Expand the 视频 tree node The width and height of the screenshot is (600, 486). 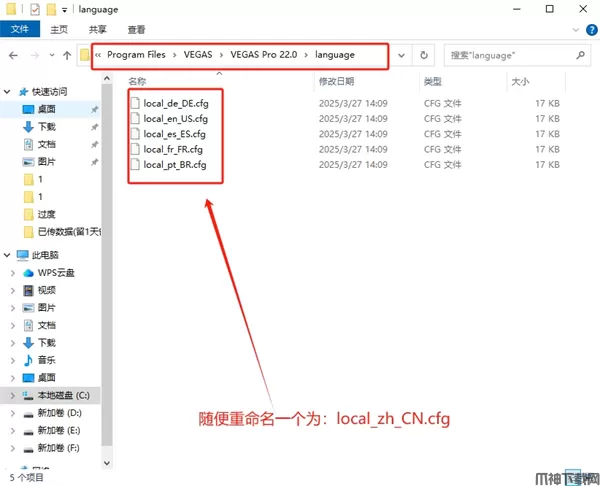click(13, 290)
